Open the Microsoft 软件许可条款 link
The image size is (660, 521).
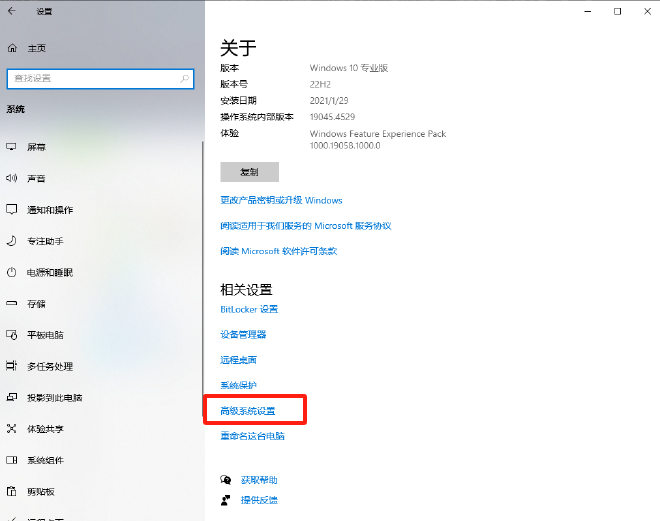pyautogui.click(x=279, y=251)
